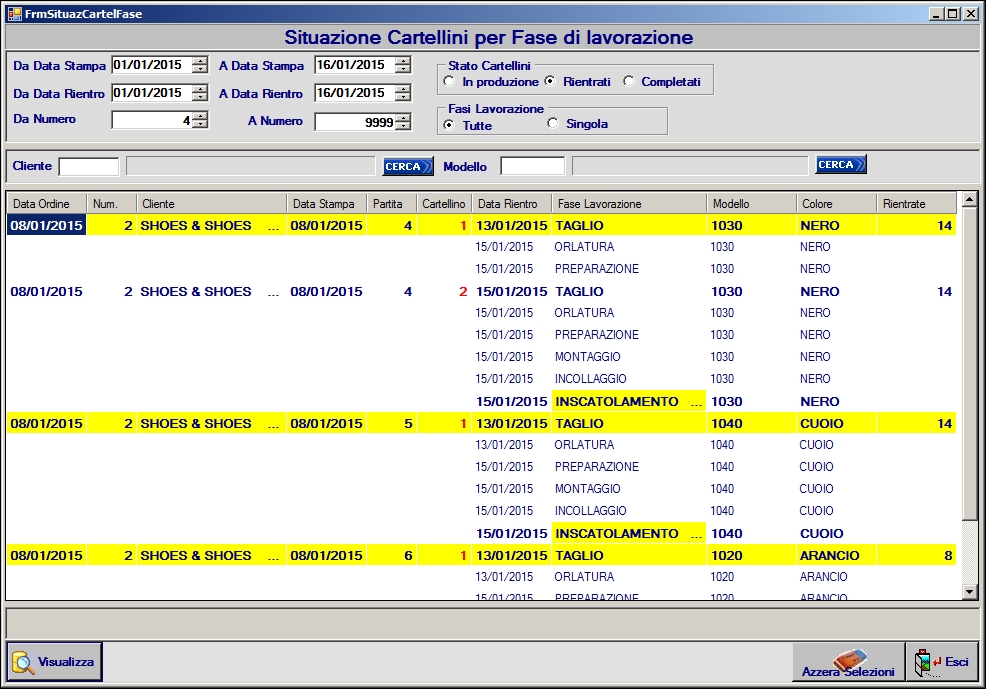Select the Tutte fasi lavorazione option
The height and width of the screenshot is (689, 986).
449,124
